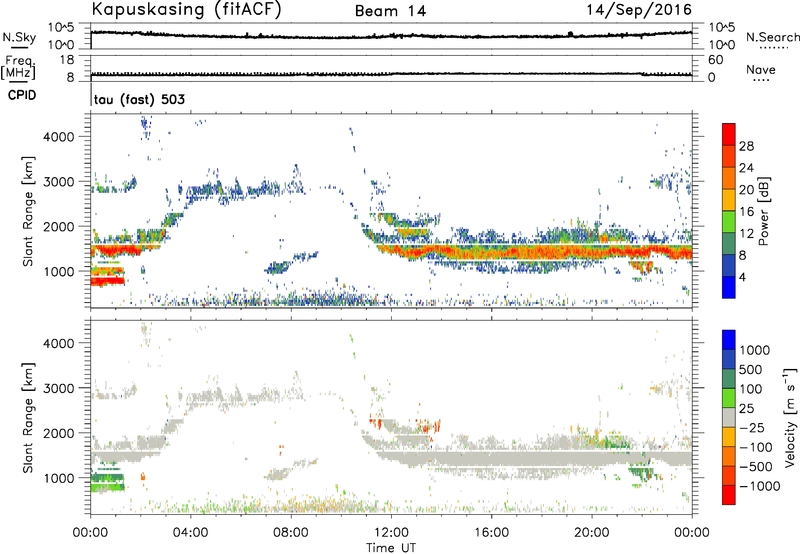Viewport: 800px width, 554px height.
Task: Click the 'Kapuskasing (fitACF)' title text
Action: 186,10
